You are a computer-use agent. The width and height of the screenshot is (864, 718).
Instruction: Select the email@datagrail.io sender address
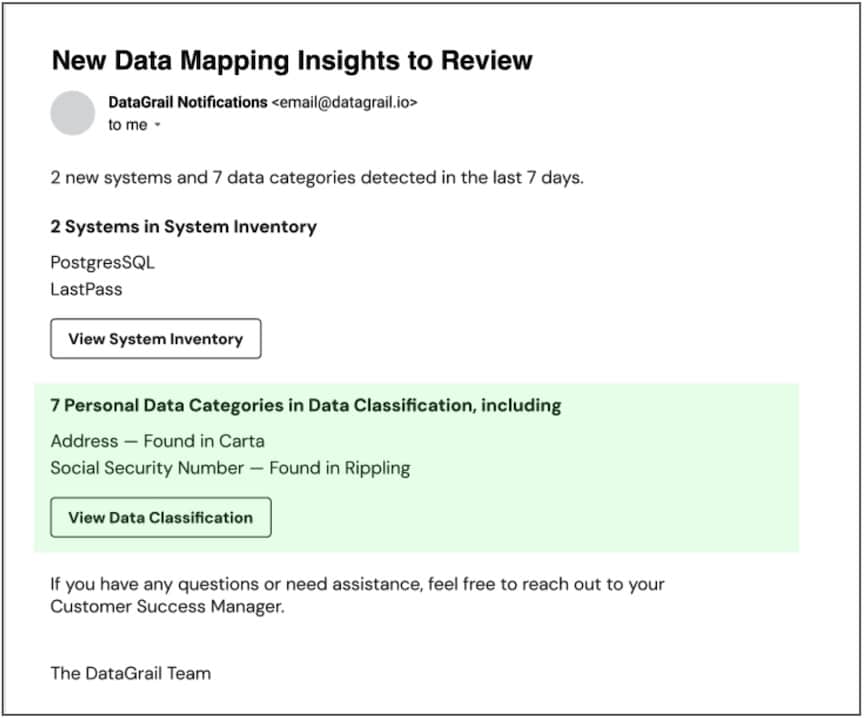345,102
